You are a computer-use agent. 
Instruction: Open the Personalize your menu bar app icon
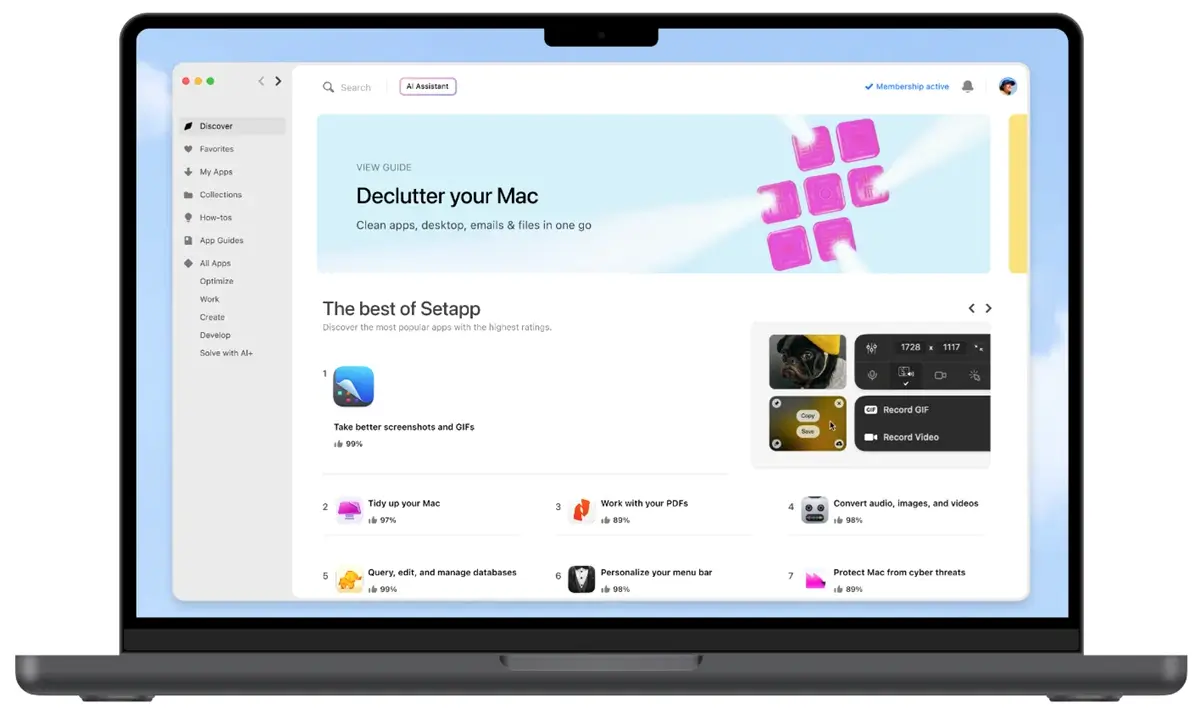[582, 579]
